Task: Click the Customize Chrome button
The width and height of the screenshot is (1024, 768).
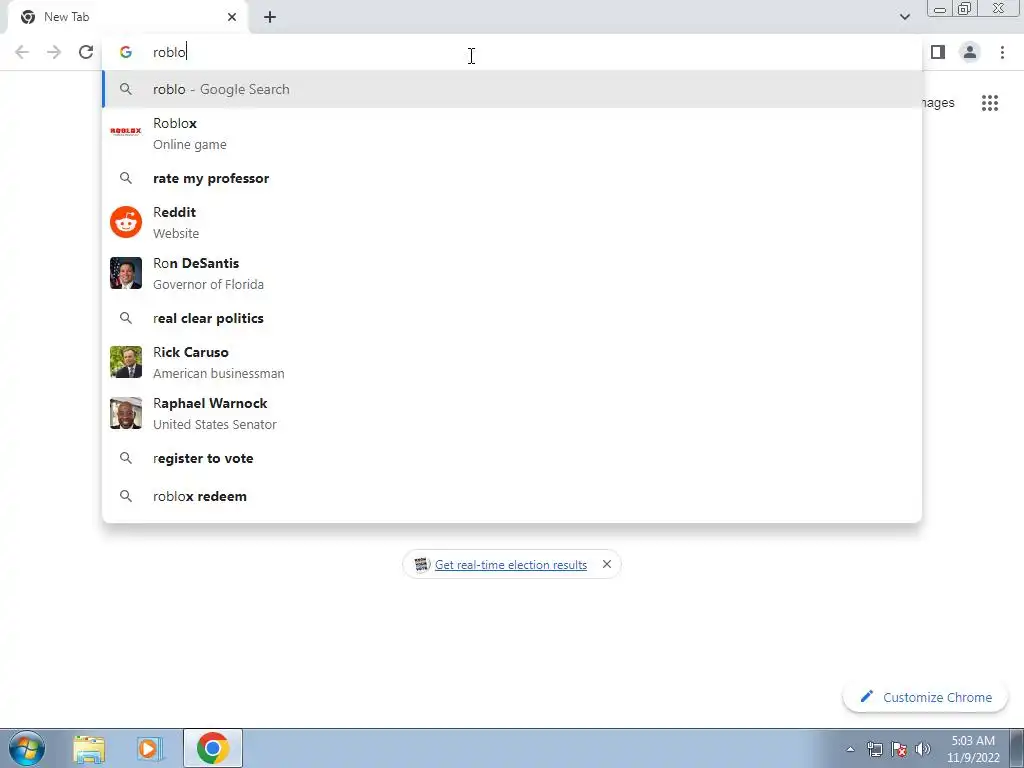Action: point(925,697)
